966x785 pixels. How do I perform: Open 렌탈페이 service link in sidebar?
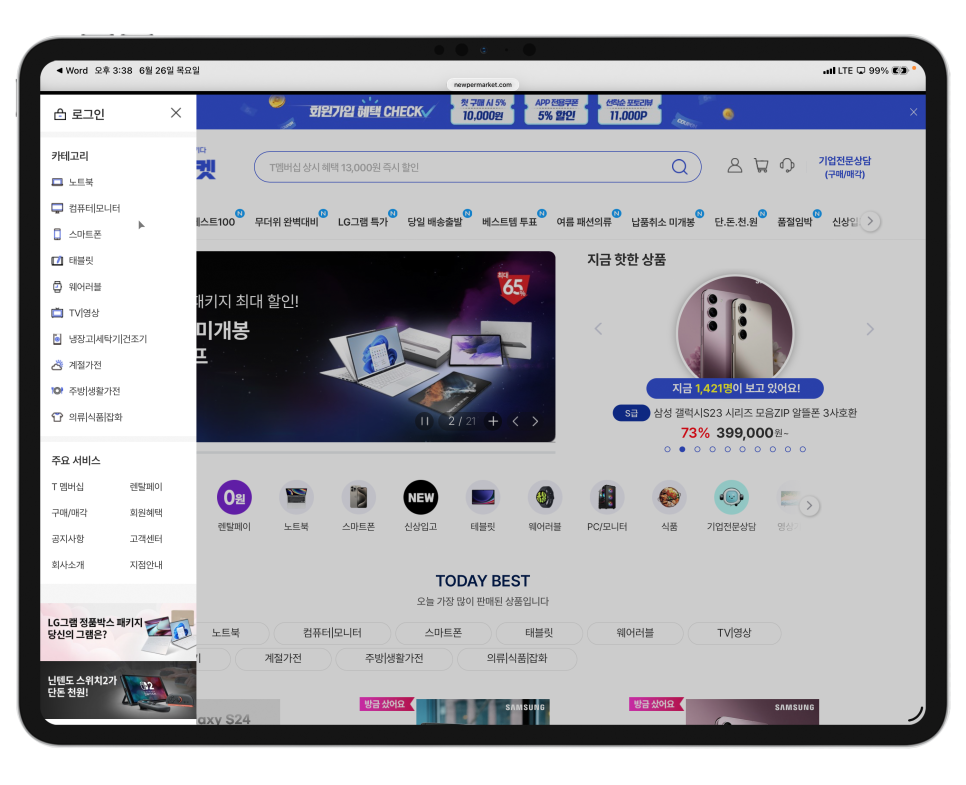(x=146, y=487)
